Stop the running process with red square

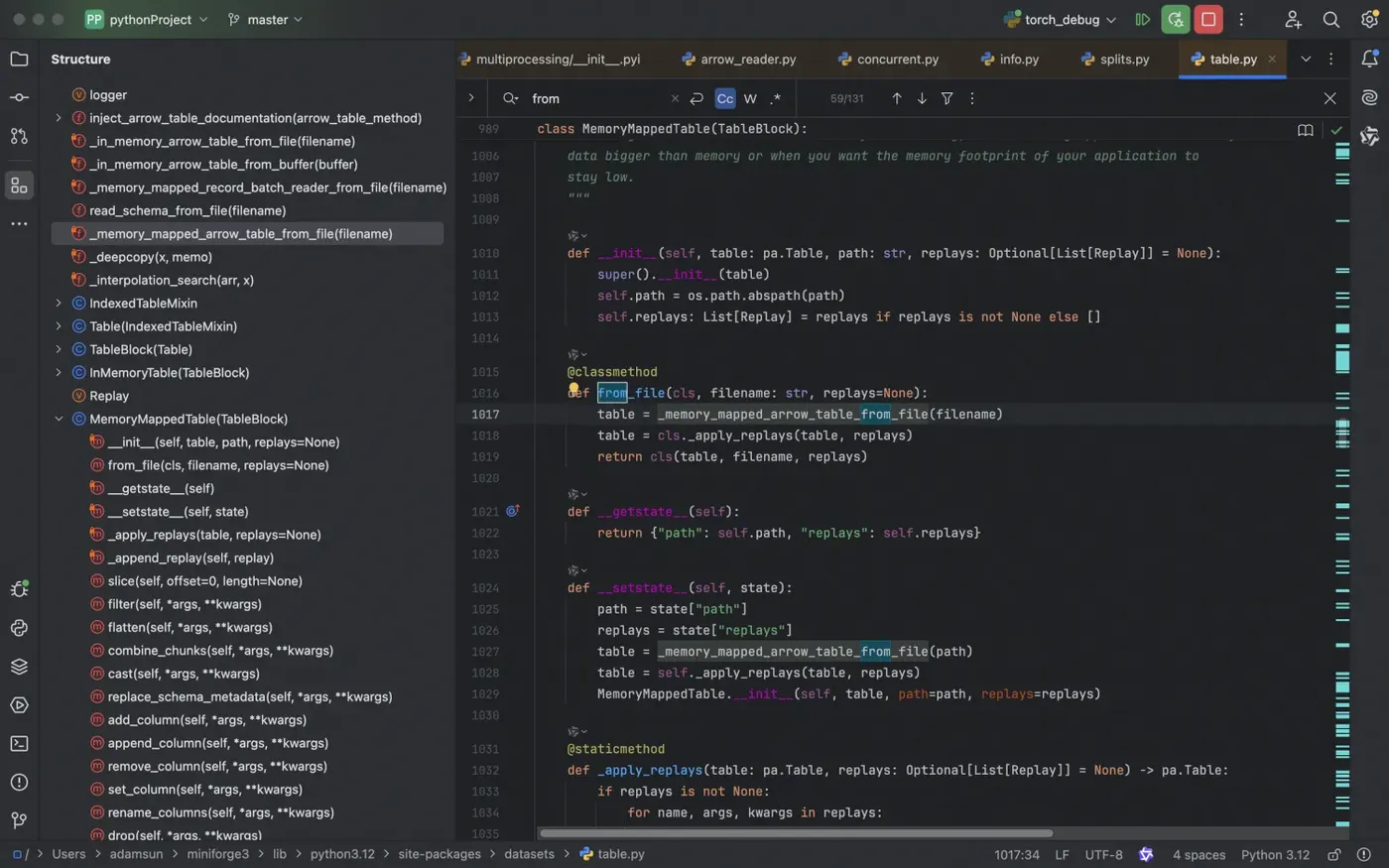[x=1208, y=19]
